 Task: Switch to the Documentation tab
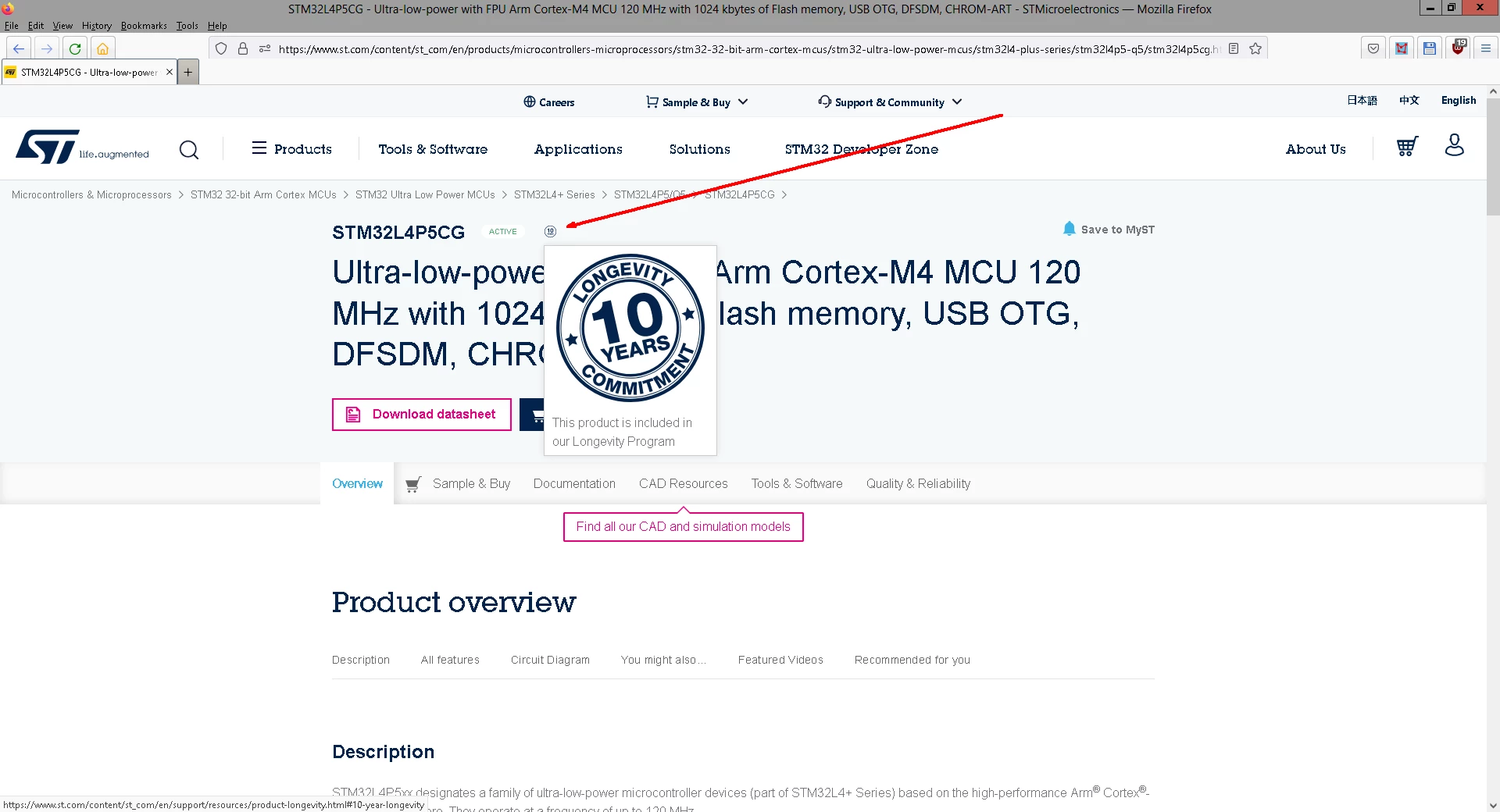tap(574, 483)
